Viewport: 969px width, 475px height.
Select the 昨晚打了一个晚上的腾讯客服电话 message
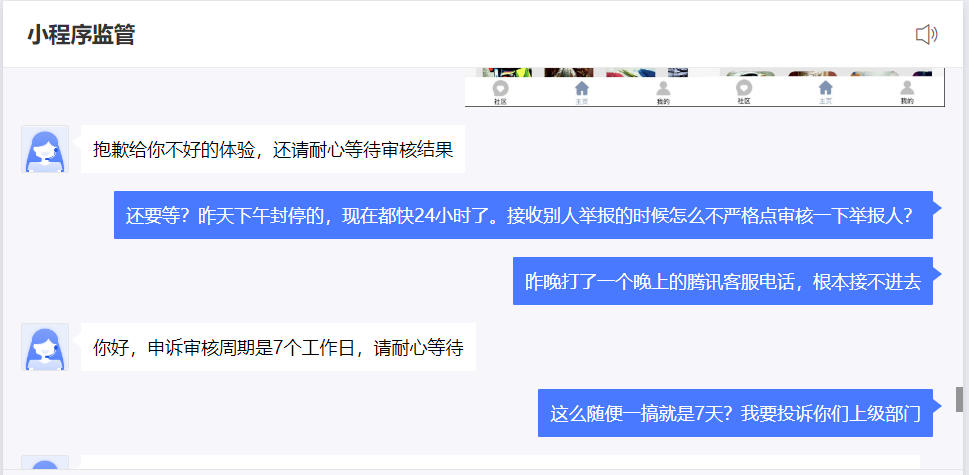722,281
